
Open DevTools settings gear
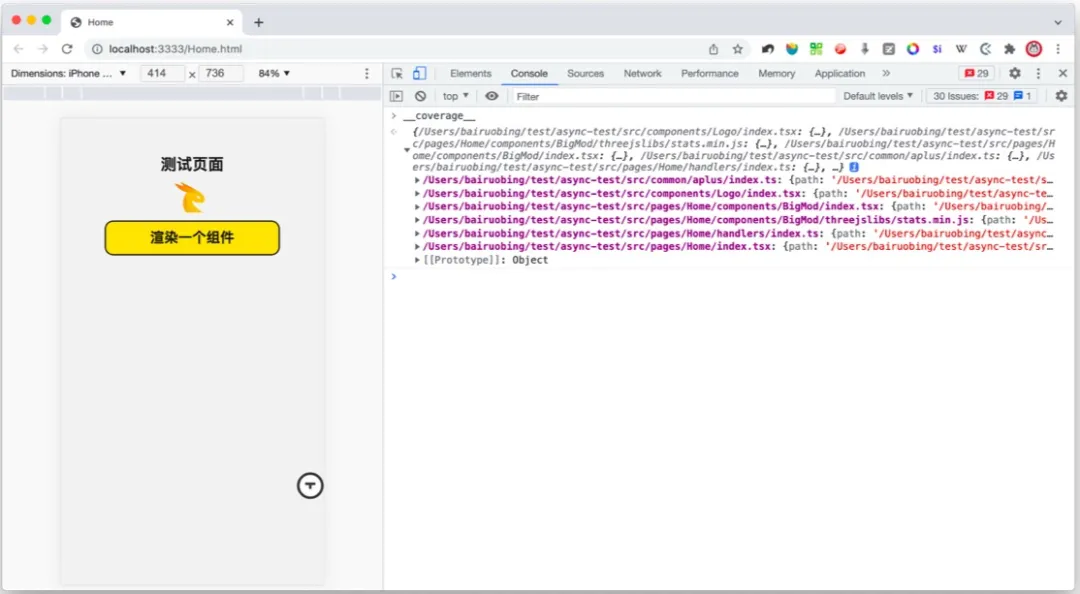click(x=1015, y=73)
